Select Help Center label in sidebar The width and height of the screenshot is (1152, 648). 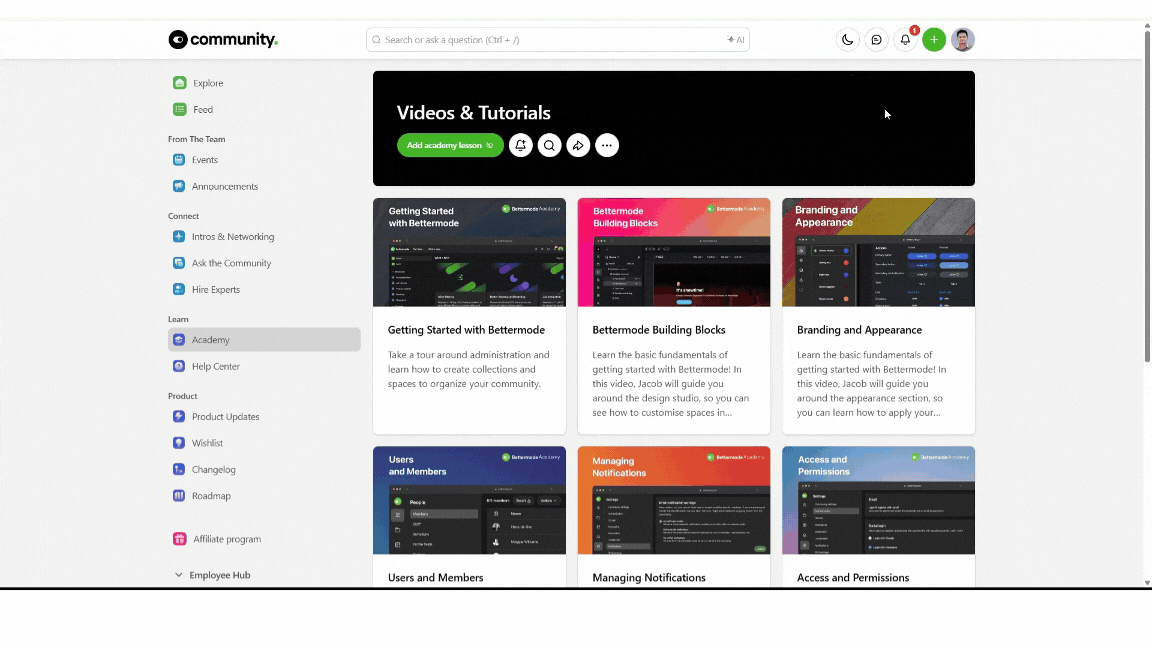click(x=216, y=366)
